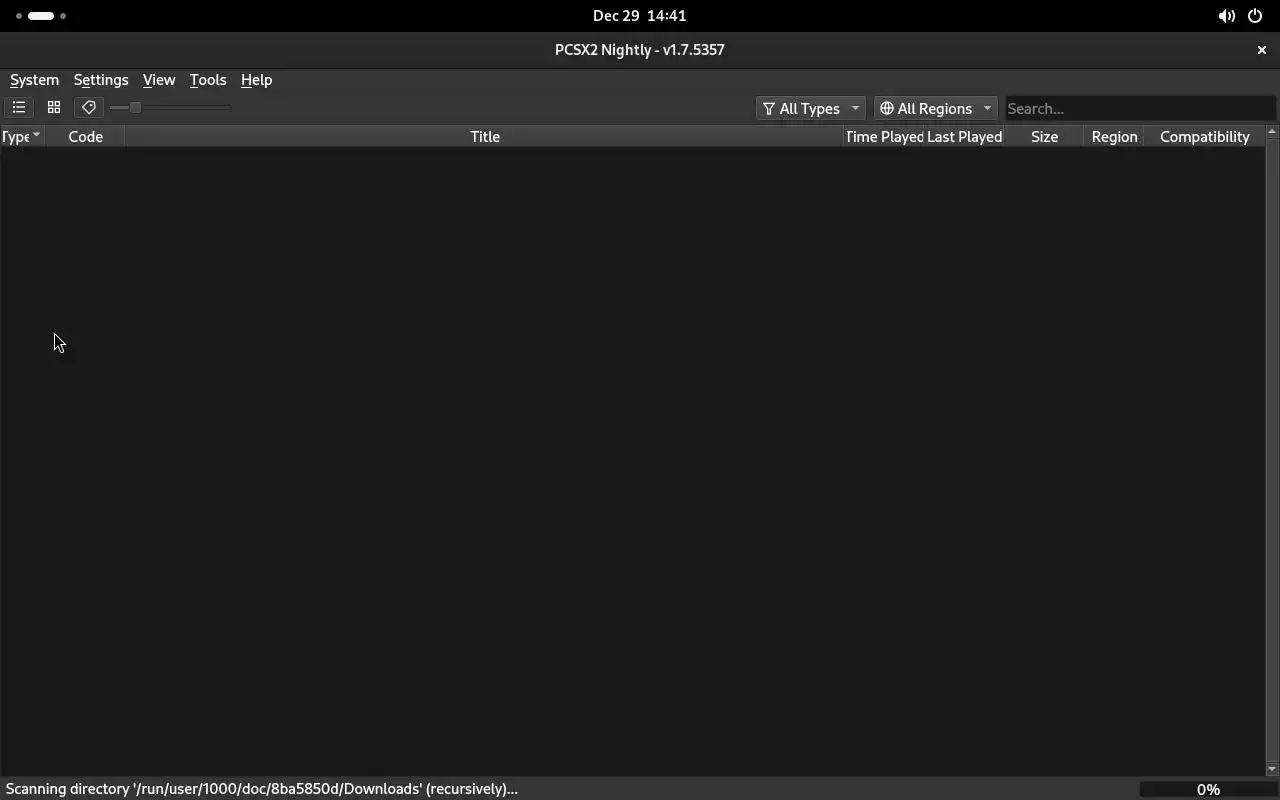
Task: Switch to game list view icon
Action: coord(19,108)
